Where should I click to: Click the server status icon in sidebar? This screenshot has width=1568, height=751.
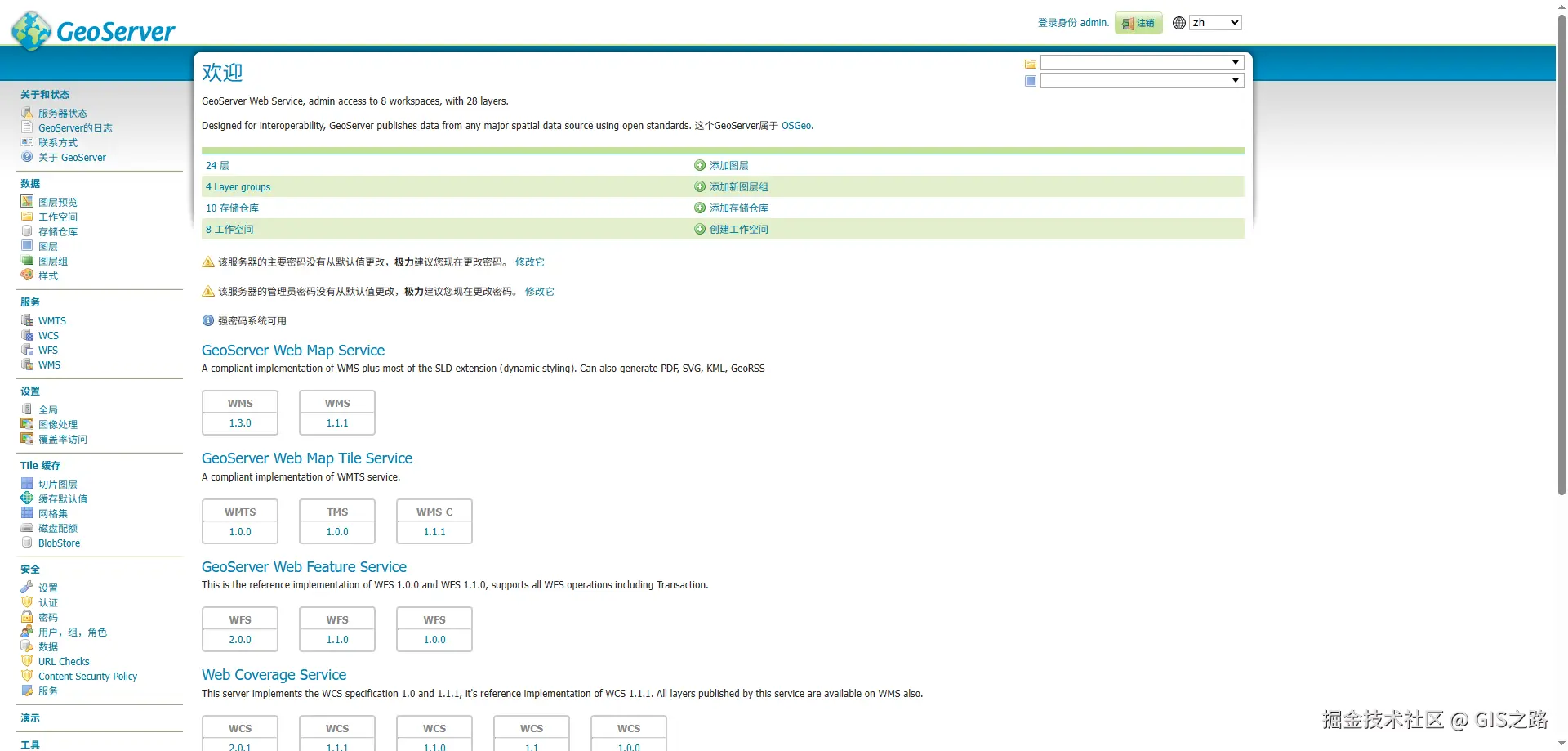pyautogui.click(x=27, y=113)
